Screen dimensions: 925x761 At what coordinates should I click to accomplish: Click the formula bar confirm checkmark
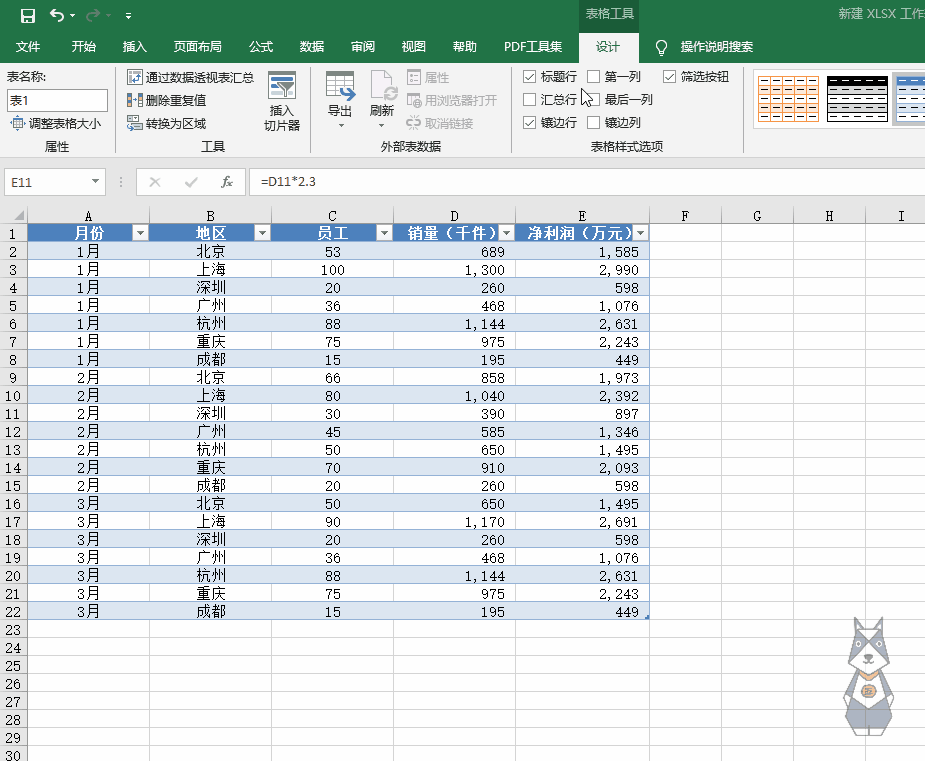coord(191,182)
